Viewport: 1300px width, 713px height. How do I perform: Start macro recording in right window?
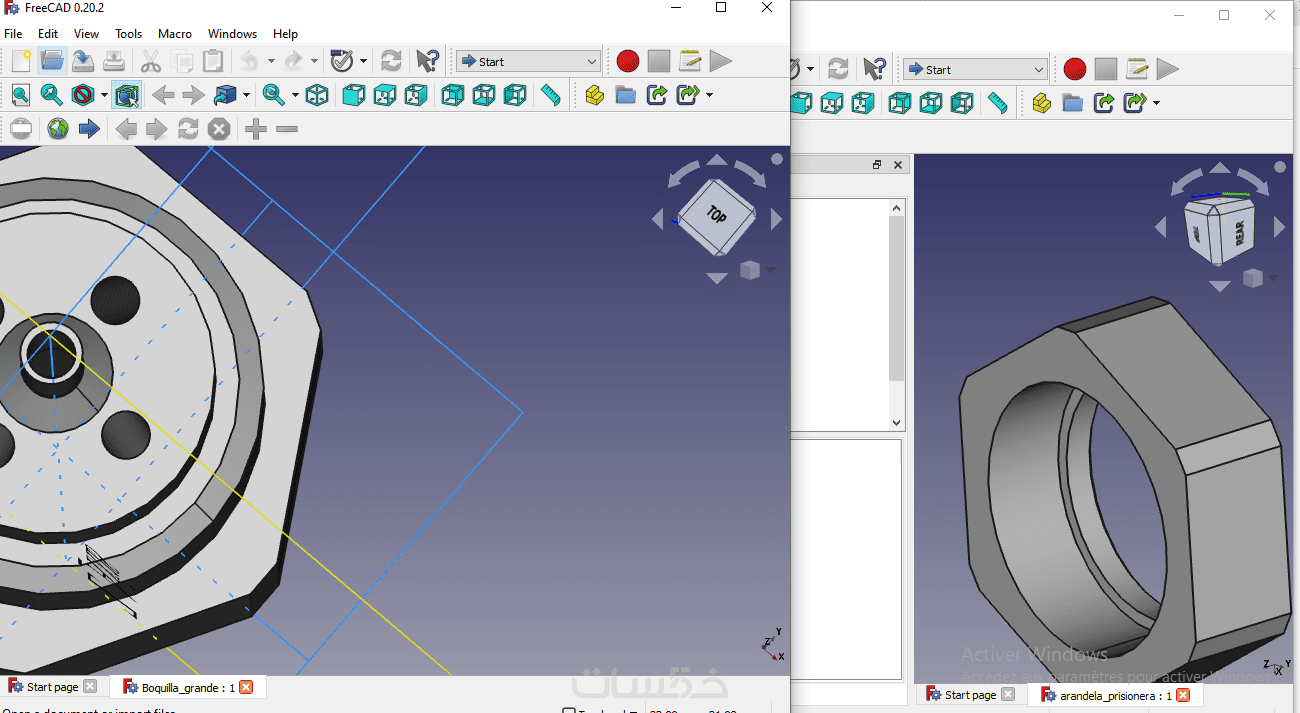(x=1075, y=69)
